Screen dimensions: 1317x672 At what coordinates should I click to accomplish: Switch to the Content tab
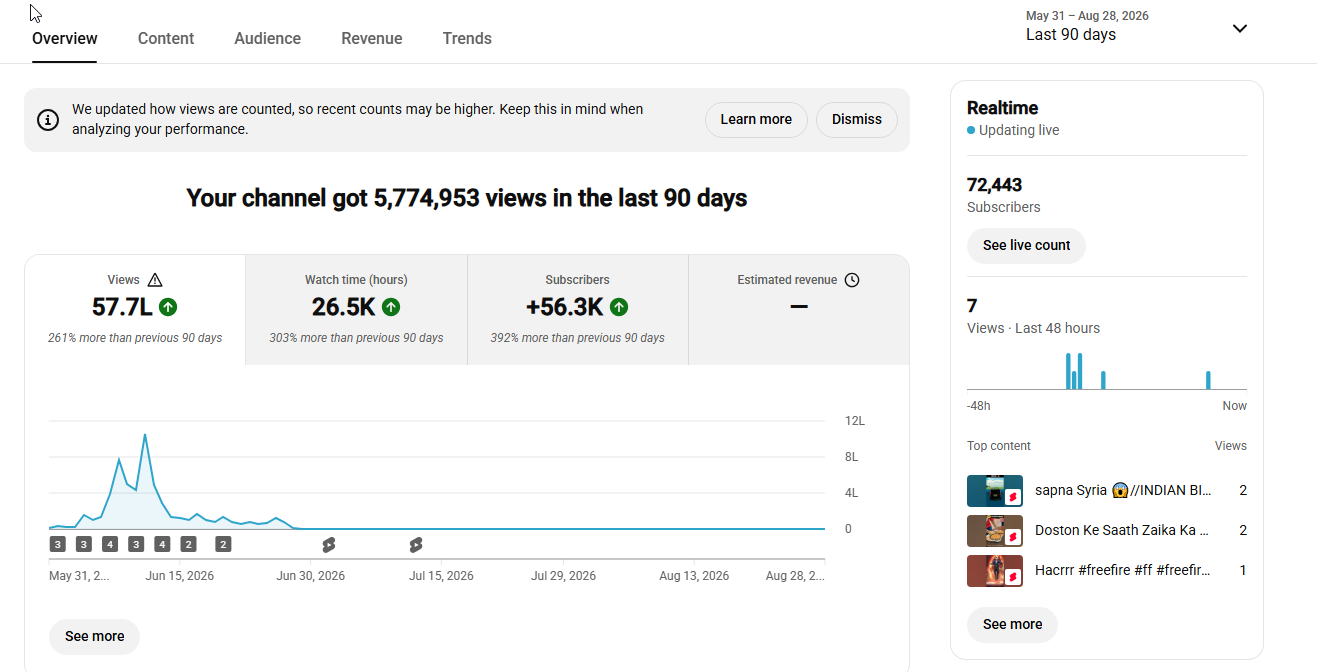[166, 39]
